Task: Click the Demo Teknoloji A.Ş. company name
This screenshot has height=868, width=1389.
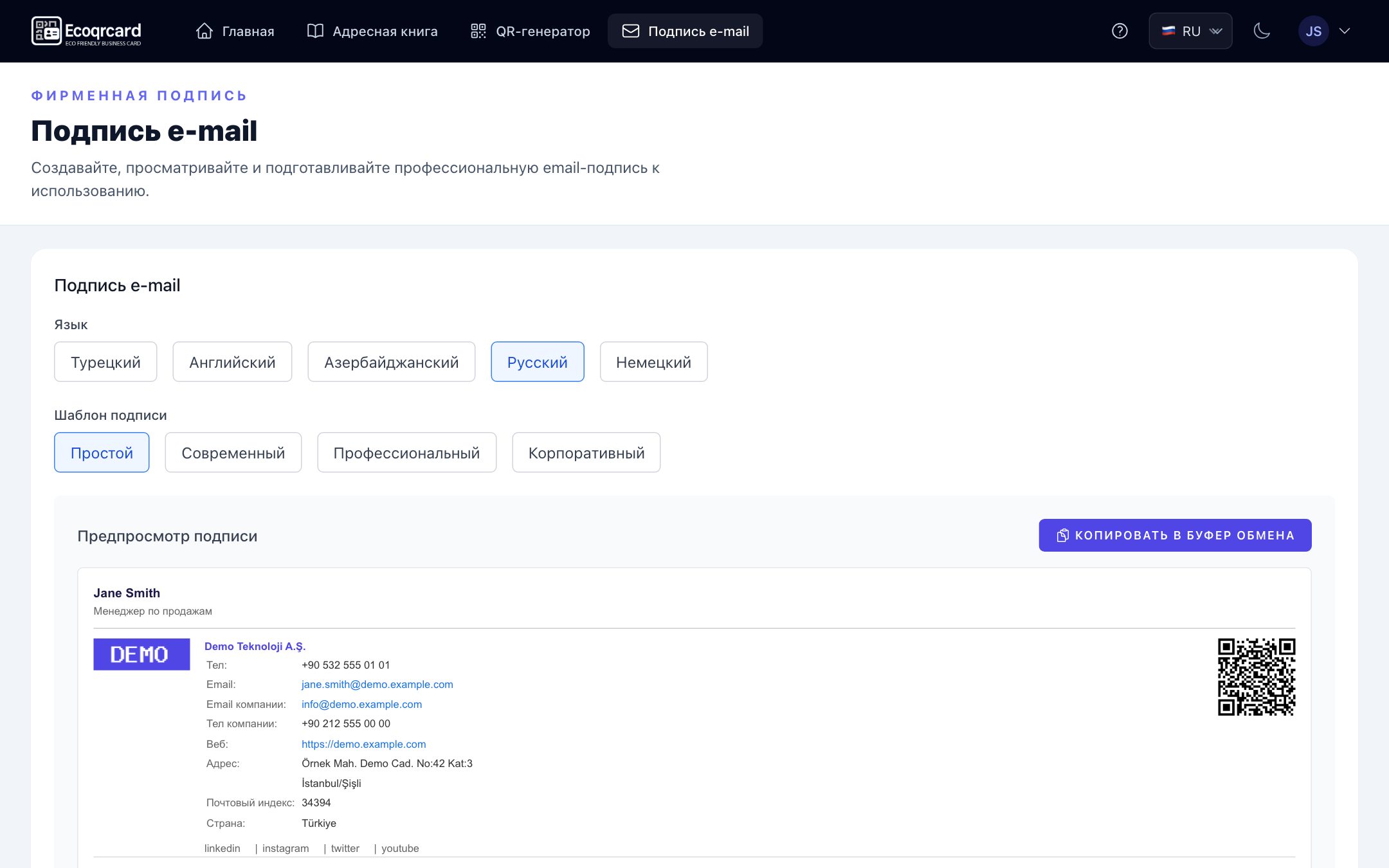Action: [x=255, y=646]
